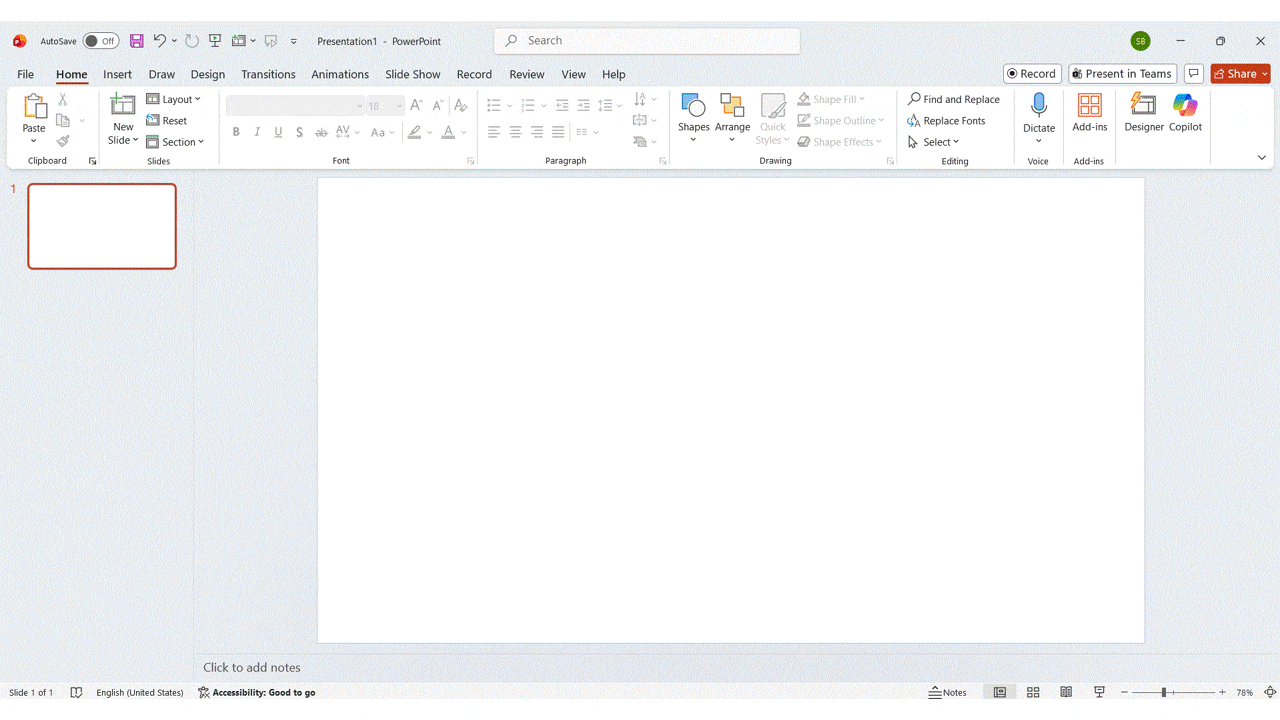Click Find and Replace
1280x720 pixels.
[953, 98]
